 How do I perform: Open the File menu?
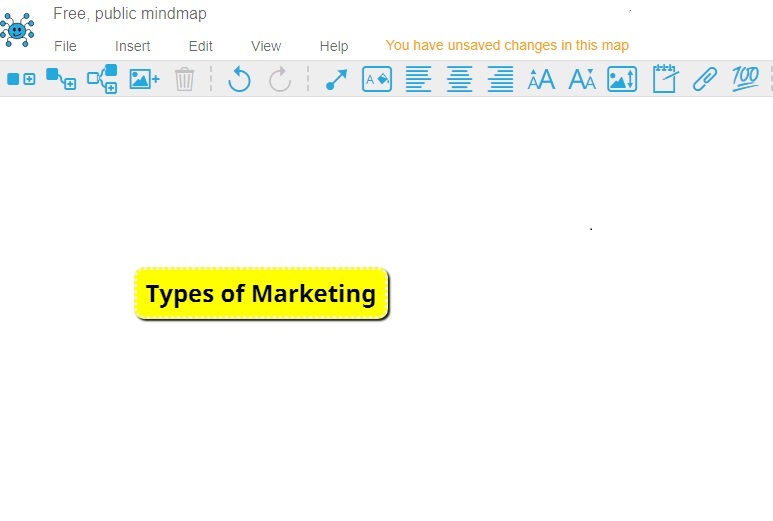point(65,46)
